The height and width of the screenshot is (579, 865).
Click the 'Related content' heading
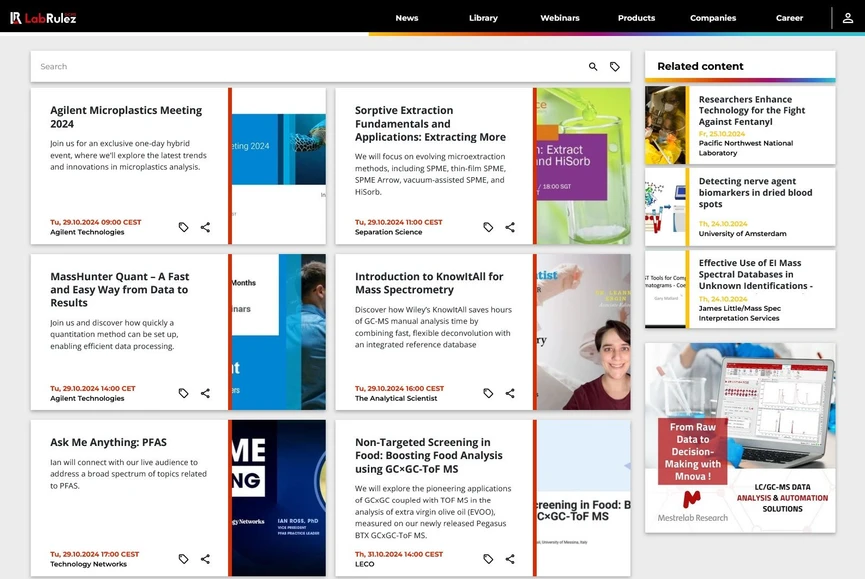click(x=701, y=66)
